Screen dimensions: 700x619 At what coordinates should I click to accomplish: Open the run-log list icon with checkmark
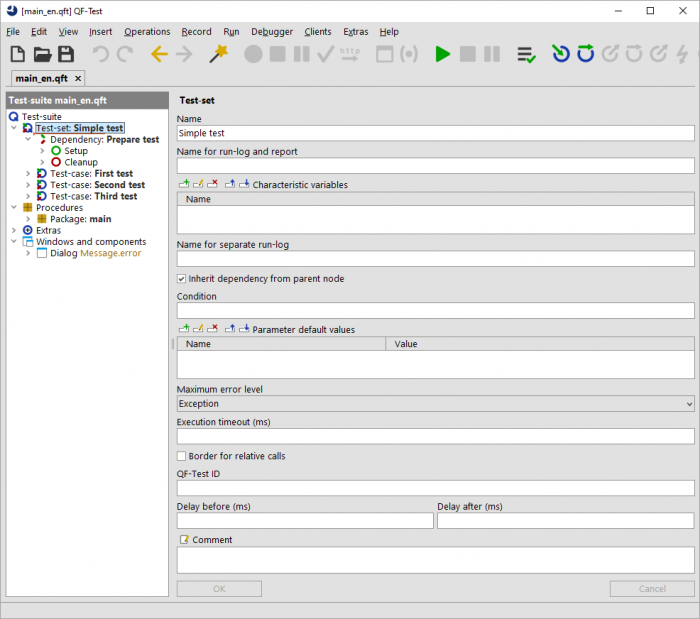526,54
